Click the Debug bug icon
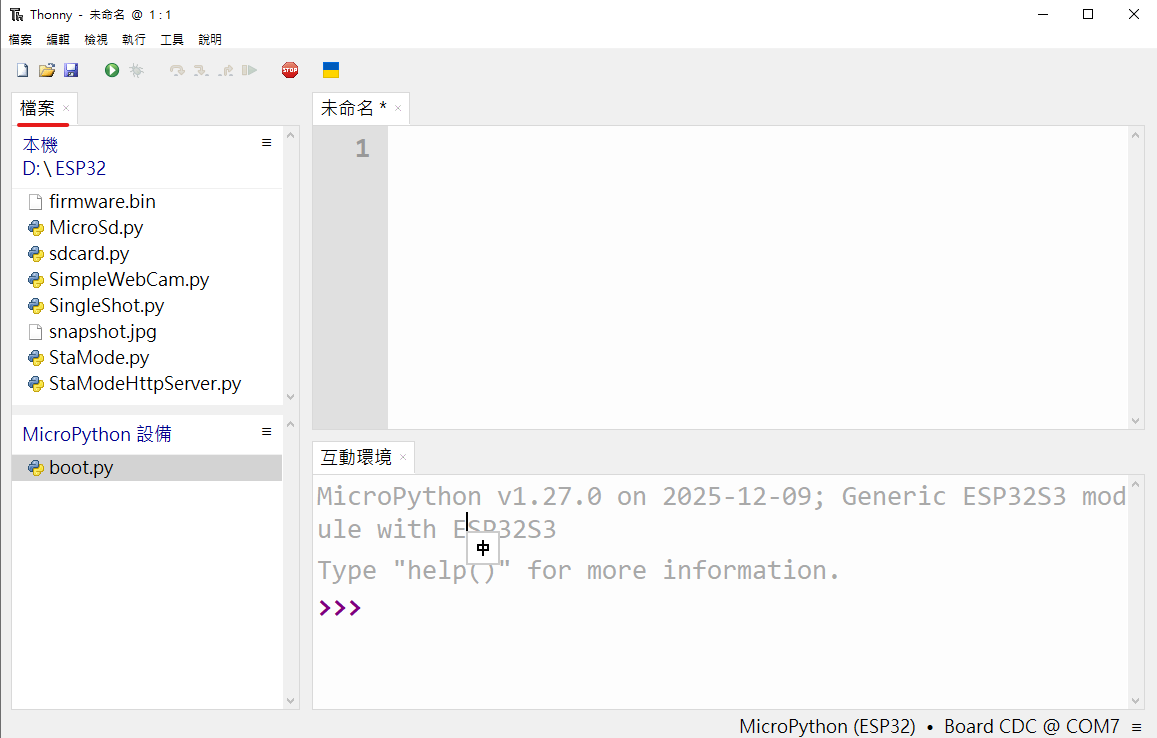1157x738 pixels. click(x=137, y=70)
